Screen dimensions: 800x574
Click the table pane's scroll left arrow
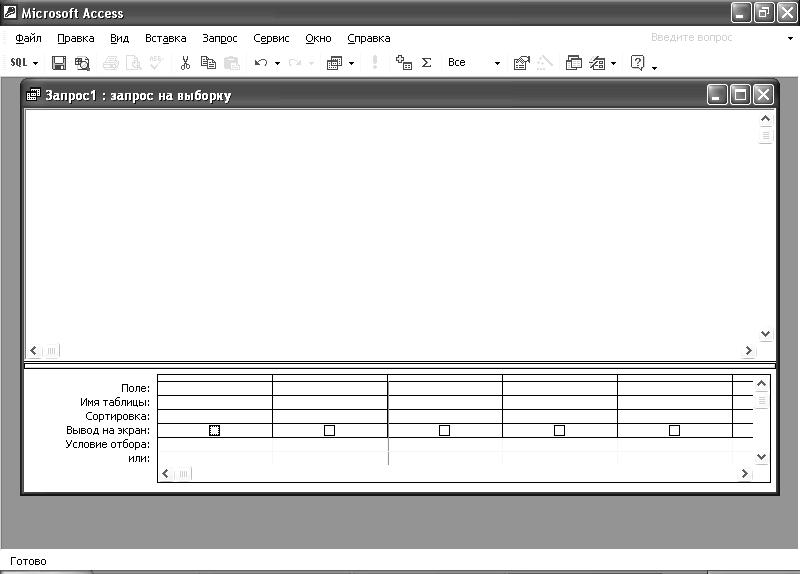[33, 351]
